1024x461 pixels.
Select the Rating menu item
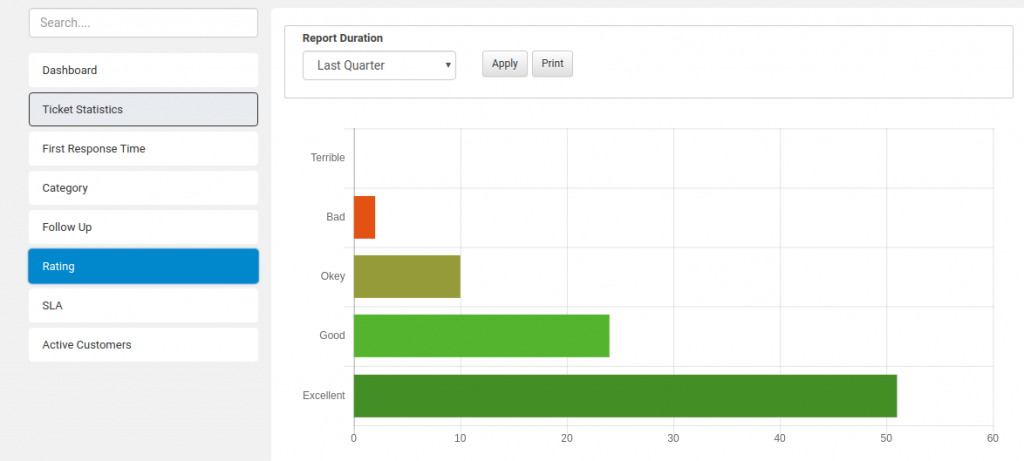143,266
